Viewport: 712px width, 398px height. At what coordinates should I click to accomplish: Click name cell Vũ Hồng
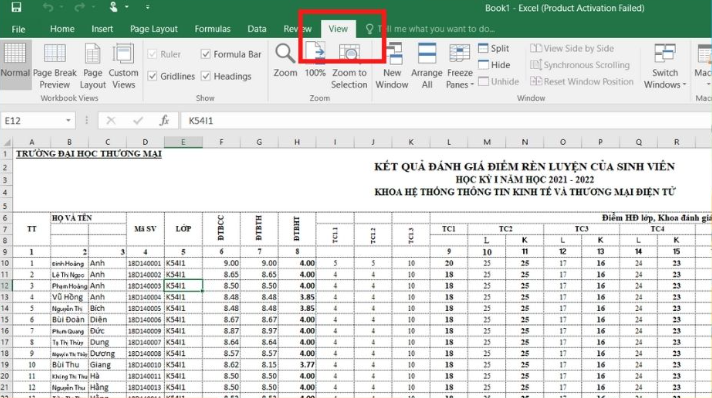point(69,297)
